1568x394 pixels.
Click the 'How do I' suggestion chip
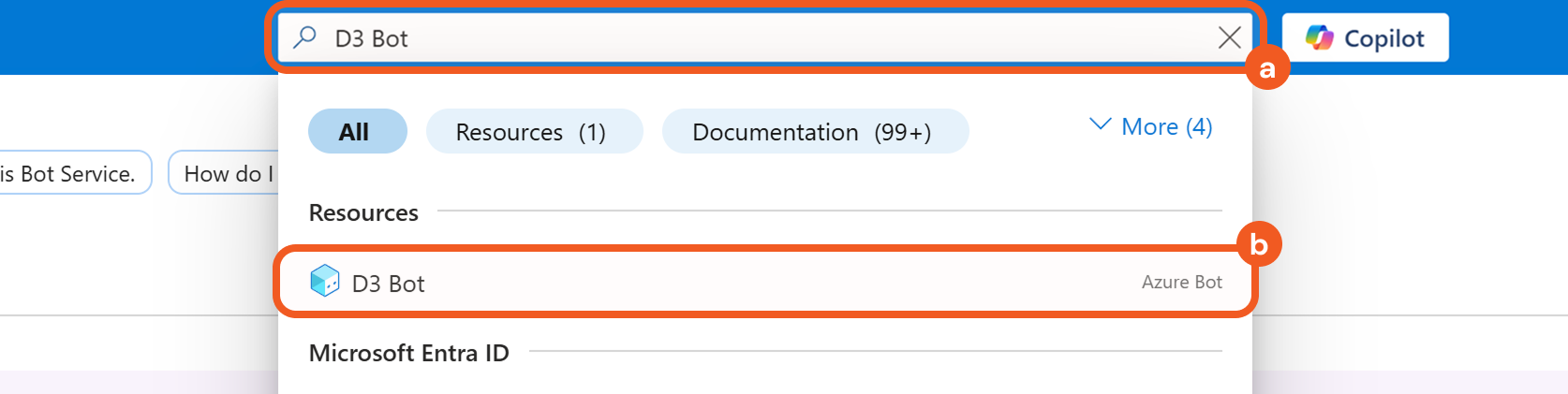click(225, 173)
